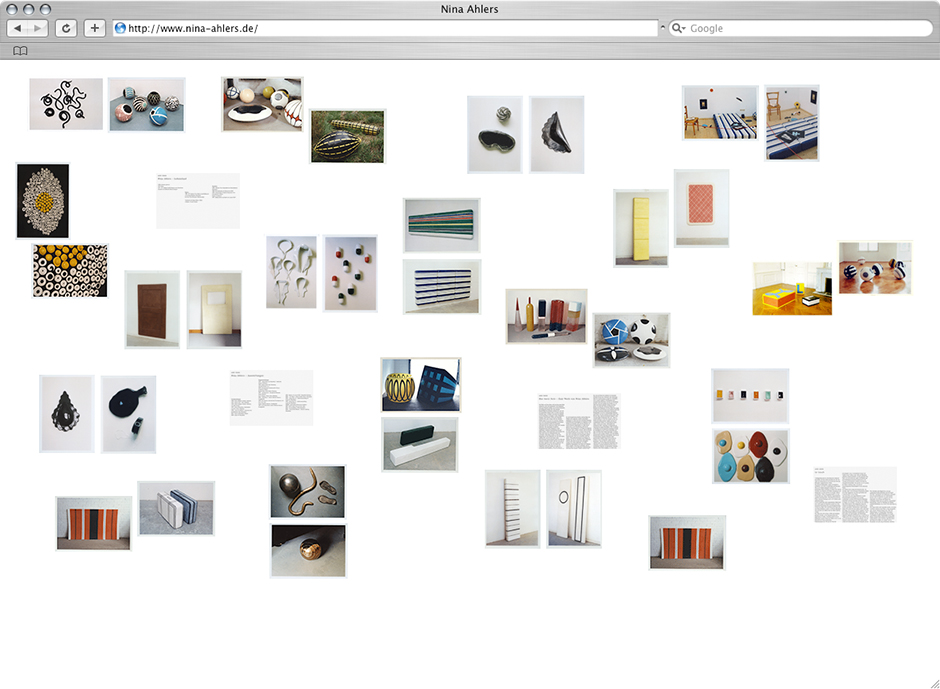
Task: Add bookmark with the plus button
Action: click(95, 29)
